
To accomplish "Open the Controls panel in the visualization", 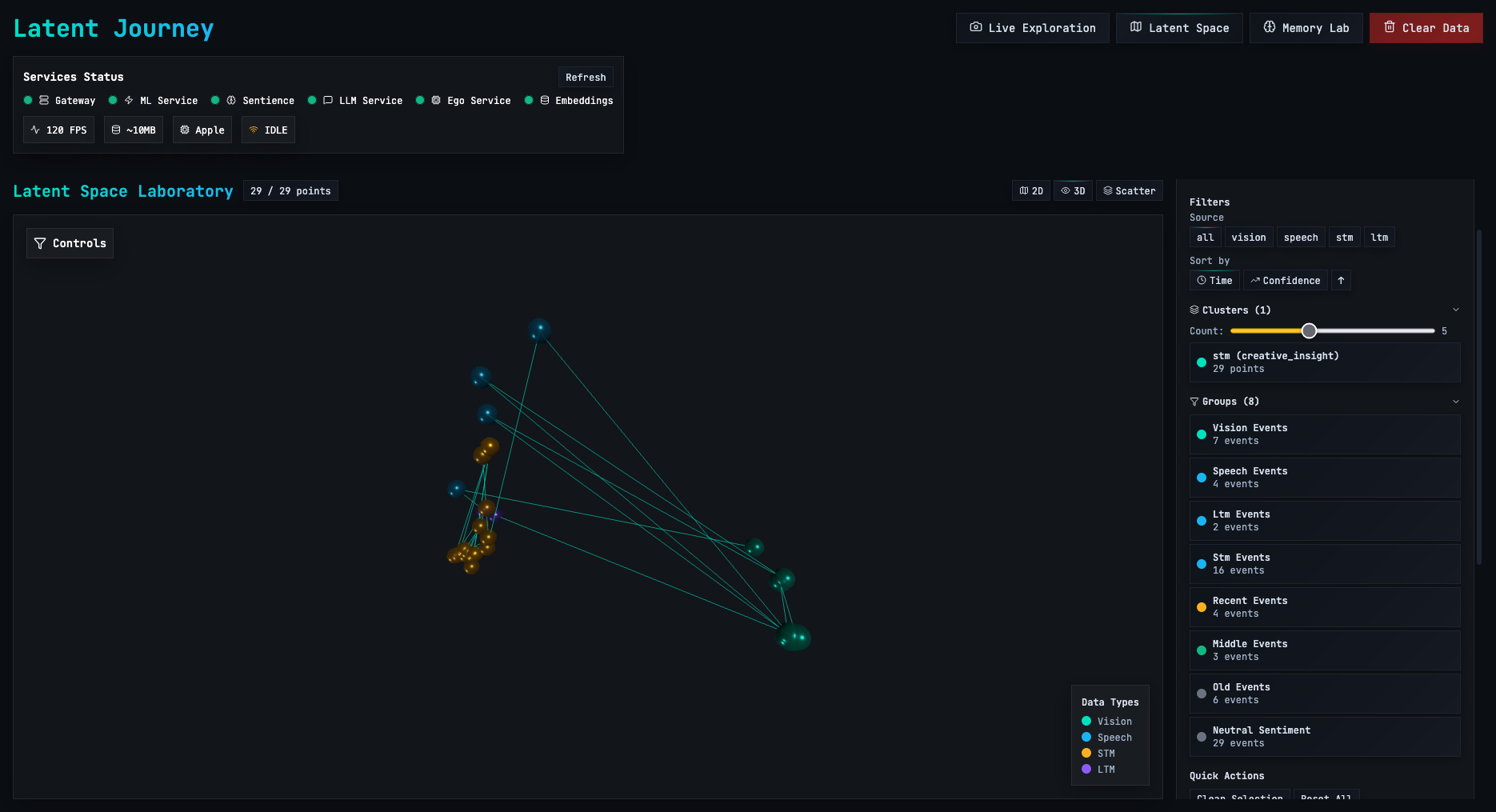I will tap(70, 242).
